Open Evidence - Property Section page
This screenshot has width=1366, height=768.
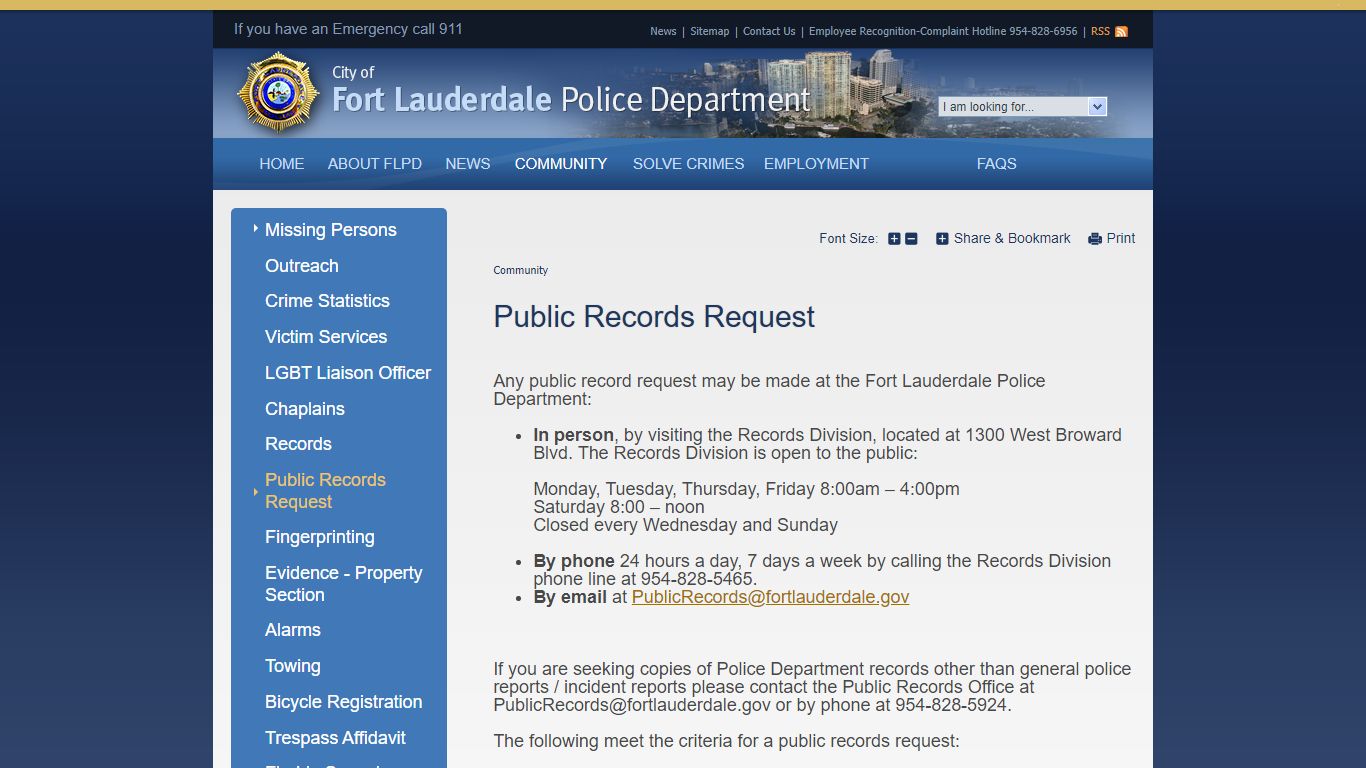click(x=344, y=584)
